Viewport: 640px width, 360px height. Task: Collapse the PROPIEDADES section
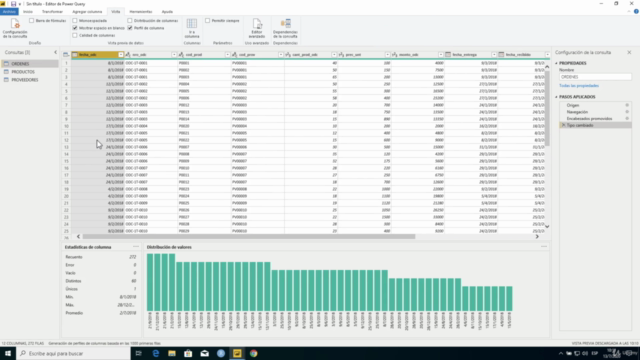pyautogui.click(x=556, y=63)
